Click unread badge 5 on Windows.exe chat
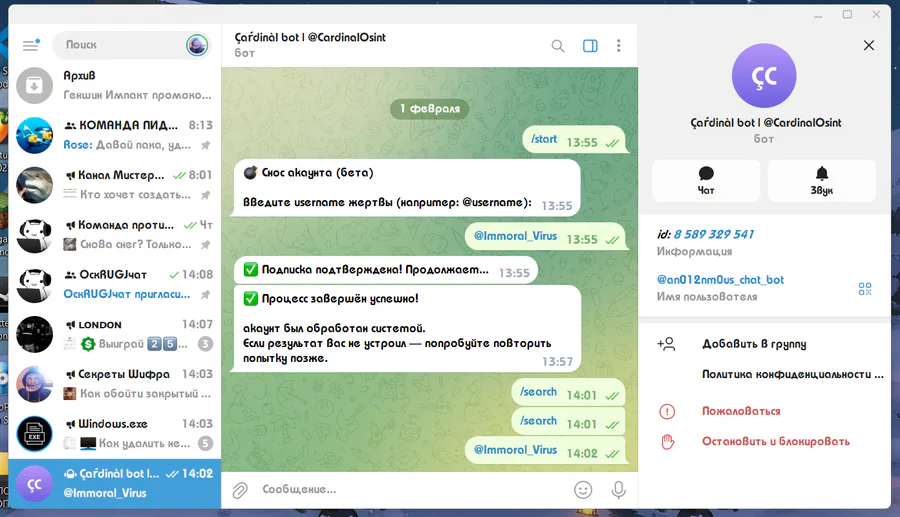 click(x=205, y=443)
